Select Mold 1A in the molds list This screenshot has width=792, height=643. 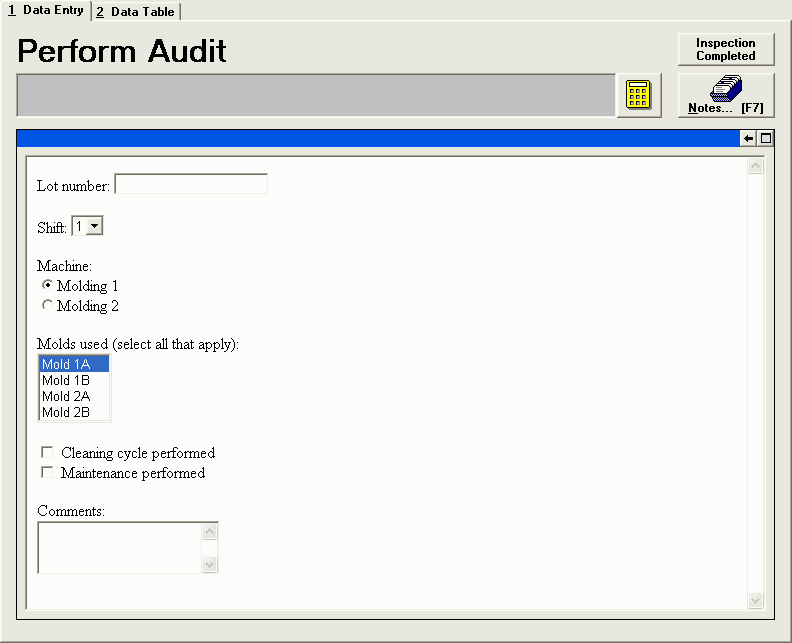point(73,365)
